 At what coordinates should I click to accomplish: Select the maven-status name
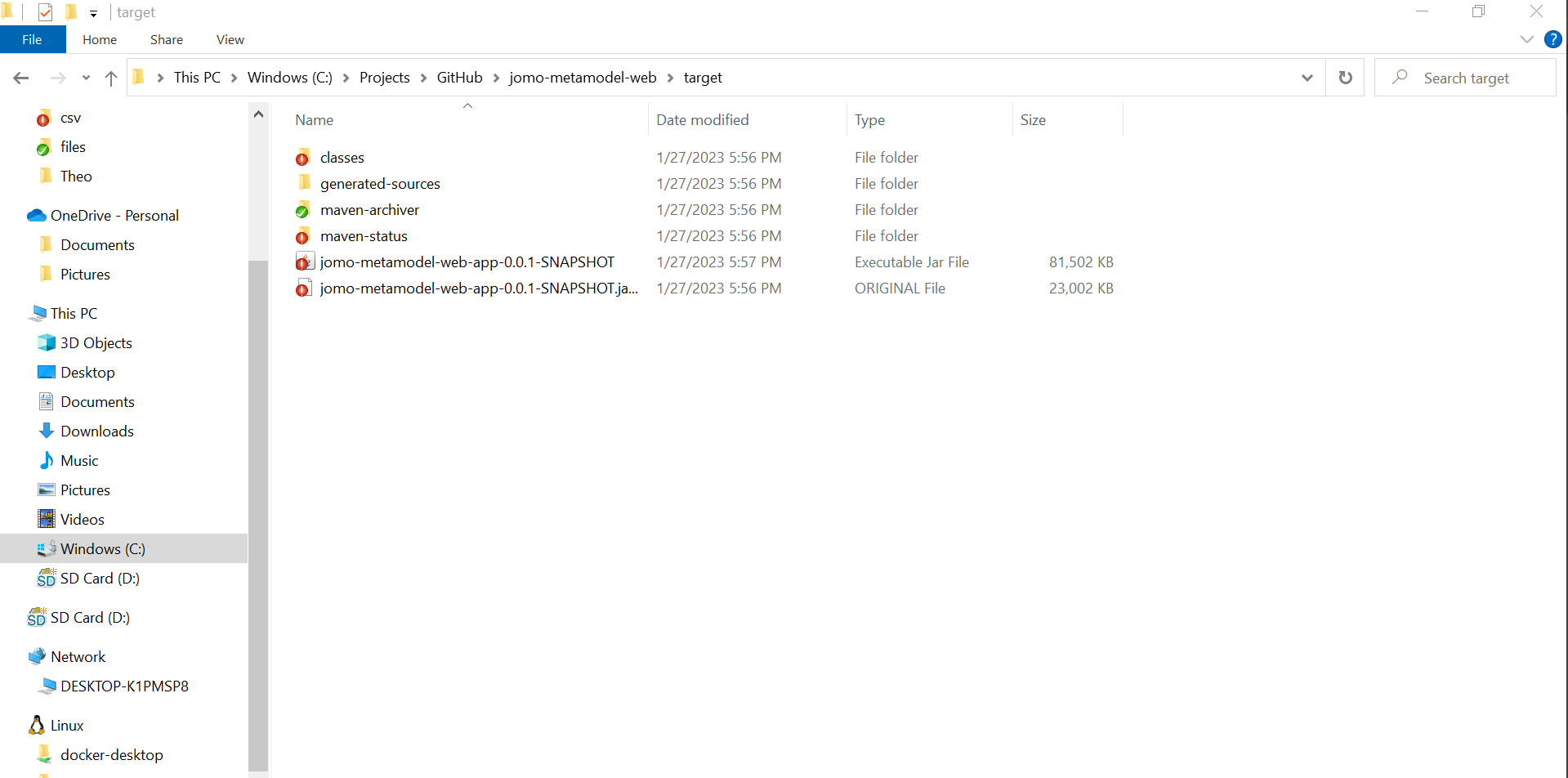[x=364, y=236]
